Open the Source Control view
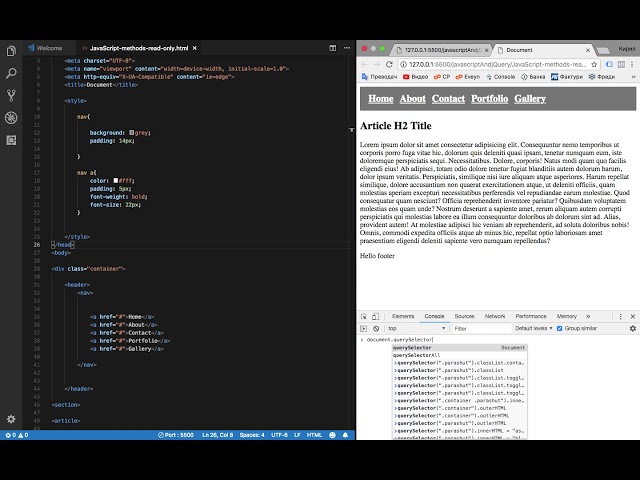The width and height of the screenshot is (640, 480). pyautogui.click(x=11, y=96)
